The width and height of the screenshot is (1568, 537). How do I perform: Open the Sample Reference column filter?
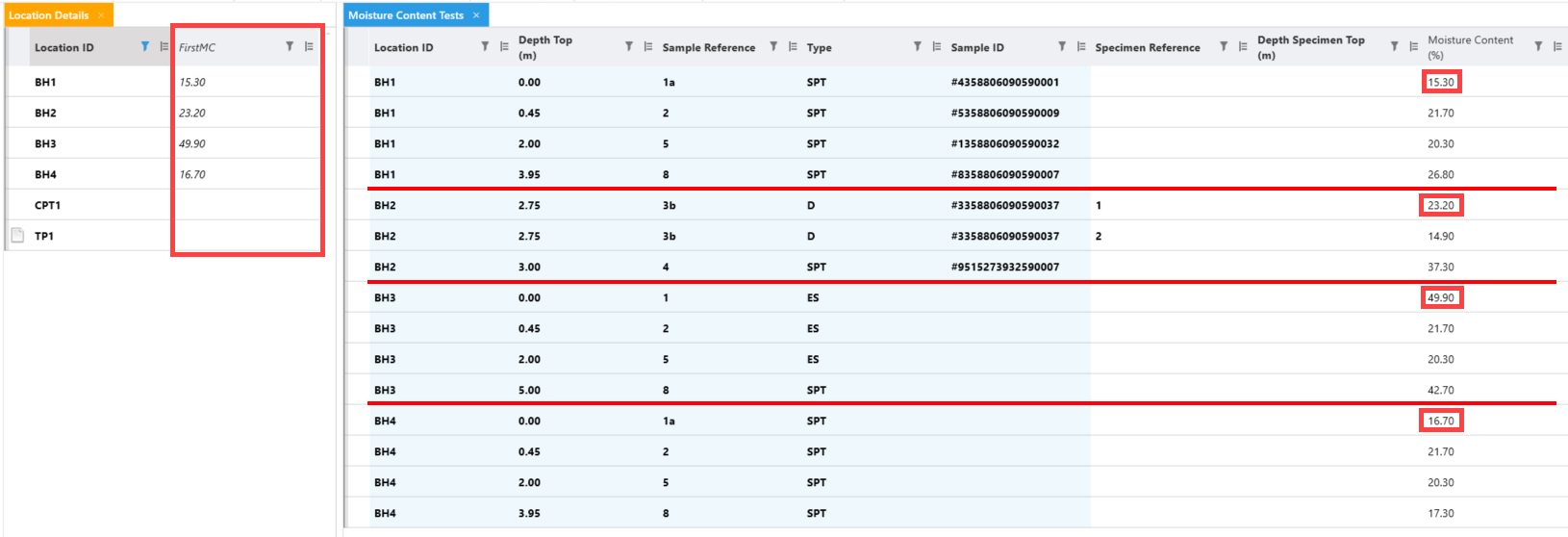click(773, 46)
